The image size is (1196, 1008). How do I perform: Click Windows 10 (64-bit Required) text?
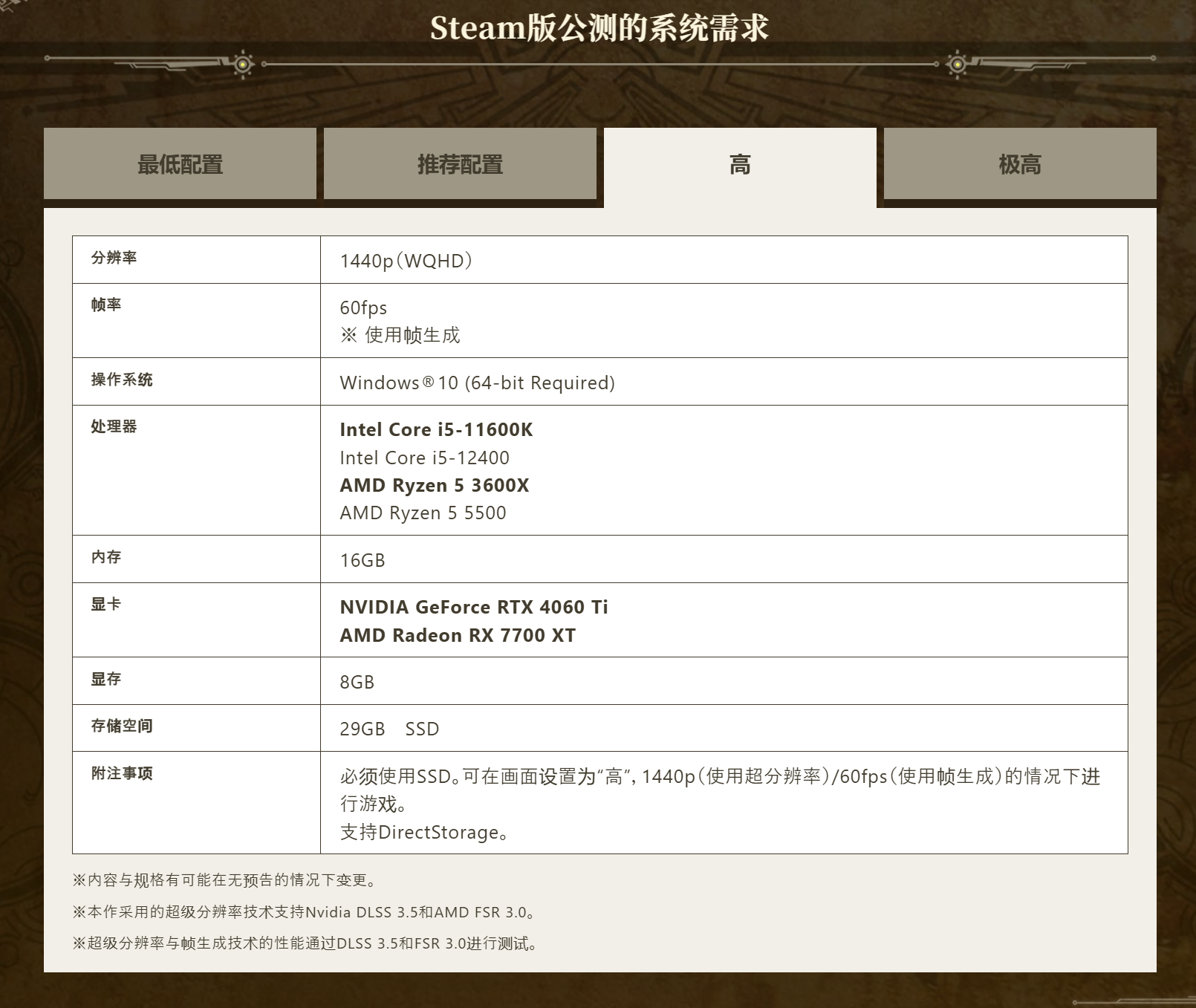477,383
